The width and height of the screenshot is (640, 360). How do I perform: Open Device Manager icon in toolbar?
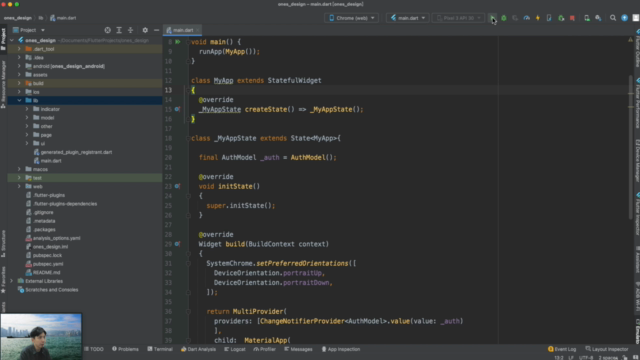tap(587, 18)
